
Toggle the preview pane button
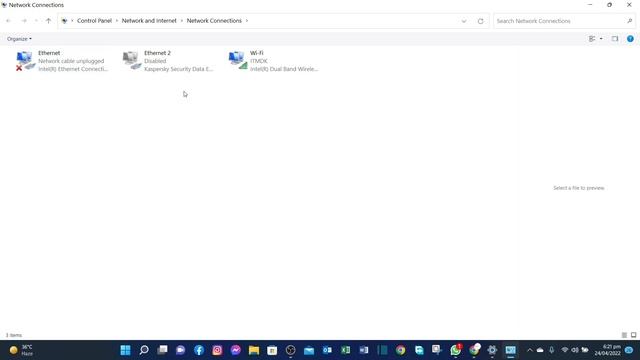pyautogui.click(x=615, y=39)
